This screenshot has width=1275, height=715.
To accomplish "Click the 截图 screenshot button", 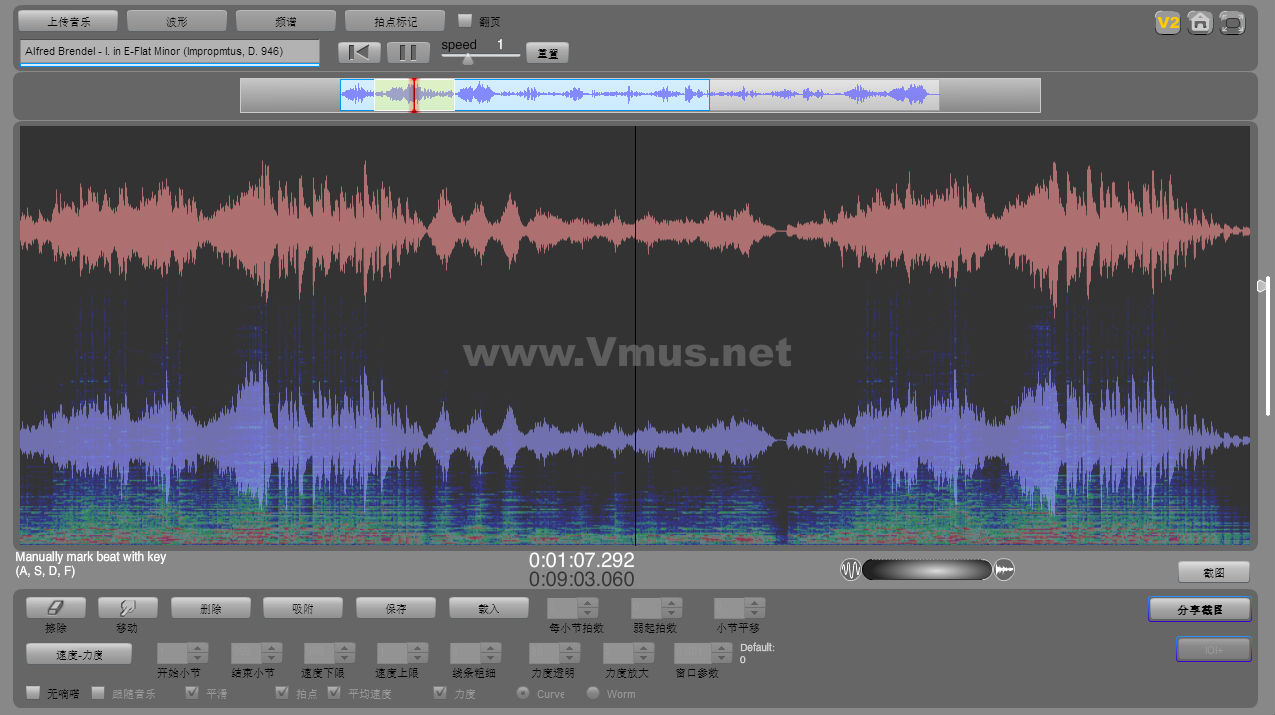I will click(1214, 572).
